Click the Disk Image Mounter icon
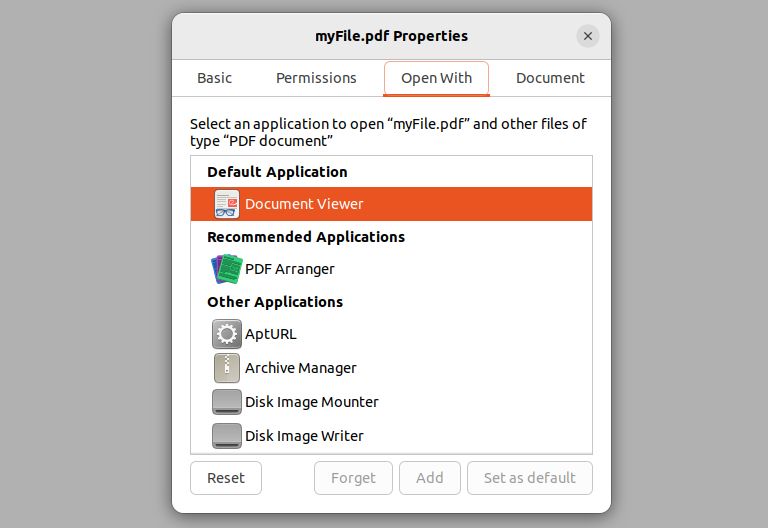Image resolution: width=768 pixels, height=528 pixels. click(x=227, y=402)
